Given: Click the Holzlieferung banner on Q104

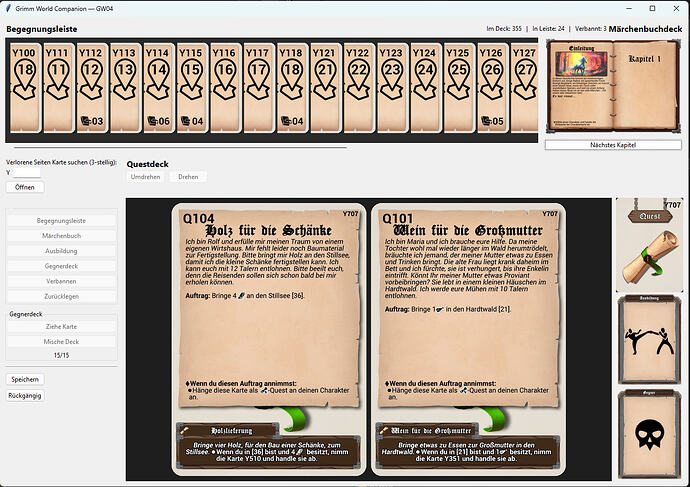Looking at the screenshot, I should point(228,431).
